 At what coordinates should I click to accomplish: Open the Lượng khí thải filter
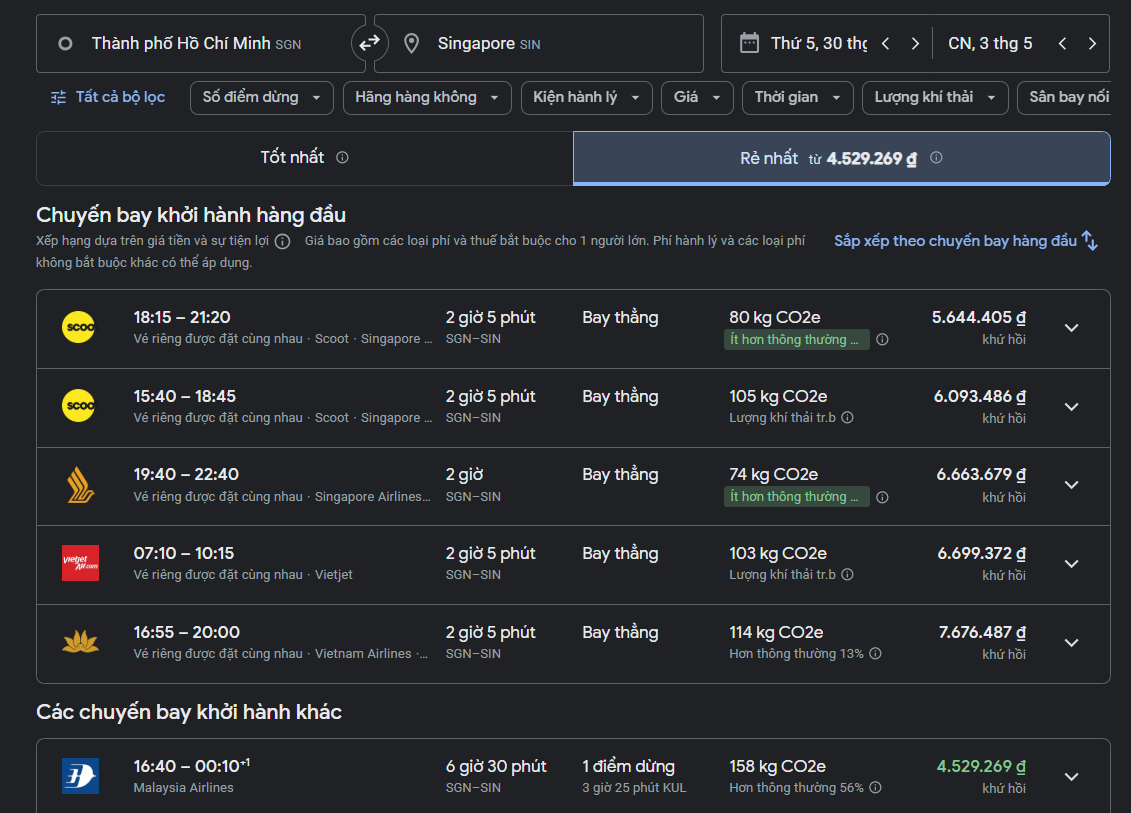click(x=934, y=98)
